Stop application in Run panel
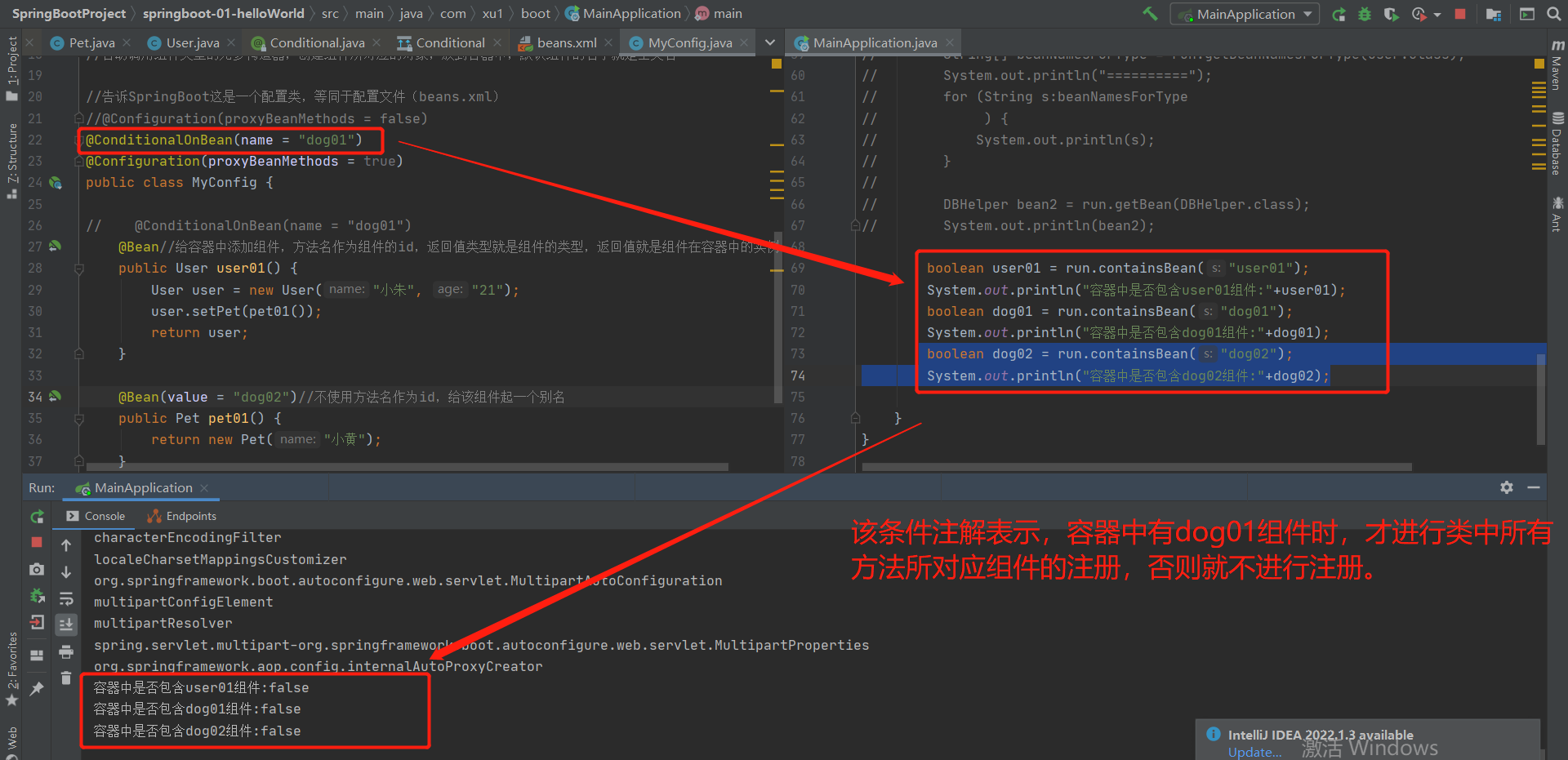1568x760 pixels. point(37,542)
